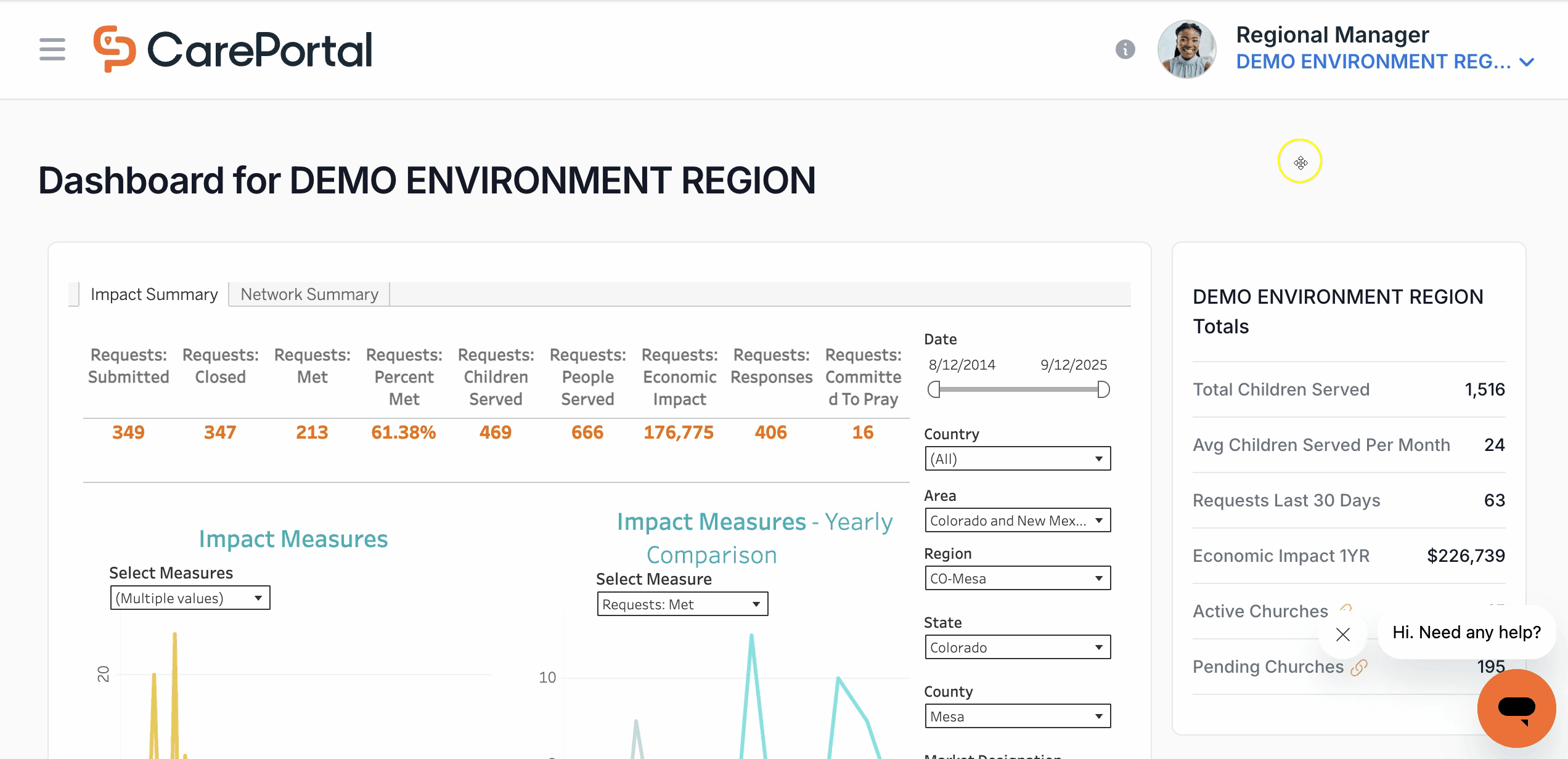
Task: Open the County Mesa dropdown
Action: (1018, 716)
